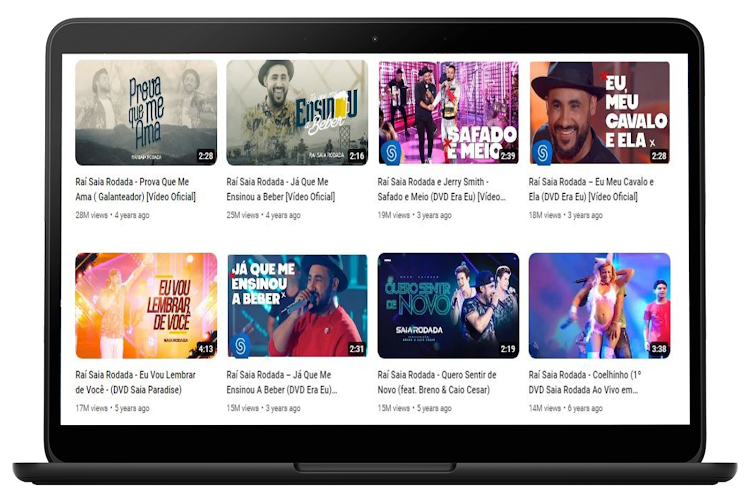Click the Shazam icon on 'Eu Meu Cavalo e Ela' thumbnail

[x=542, y=153]
